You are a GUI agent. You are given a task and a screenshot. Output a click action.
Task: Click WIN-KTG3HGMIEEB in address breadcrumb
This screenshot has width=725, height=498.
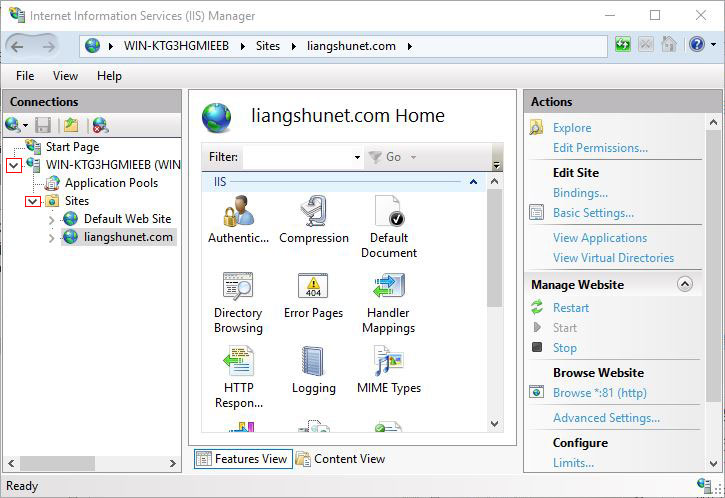click(176, 46)
